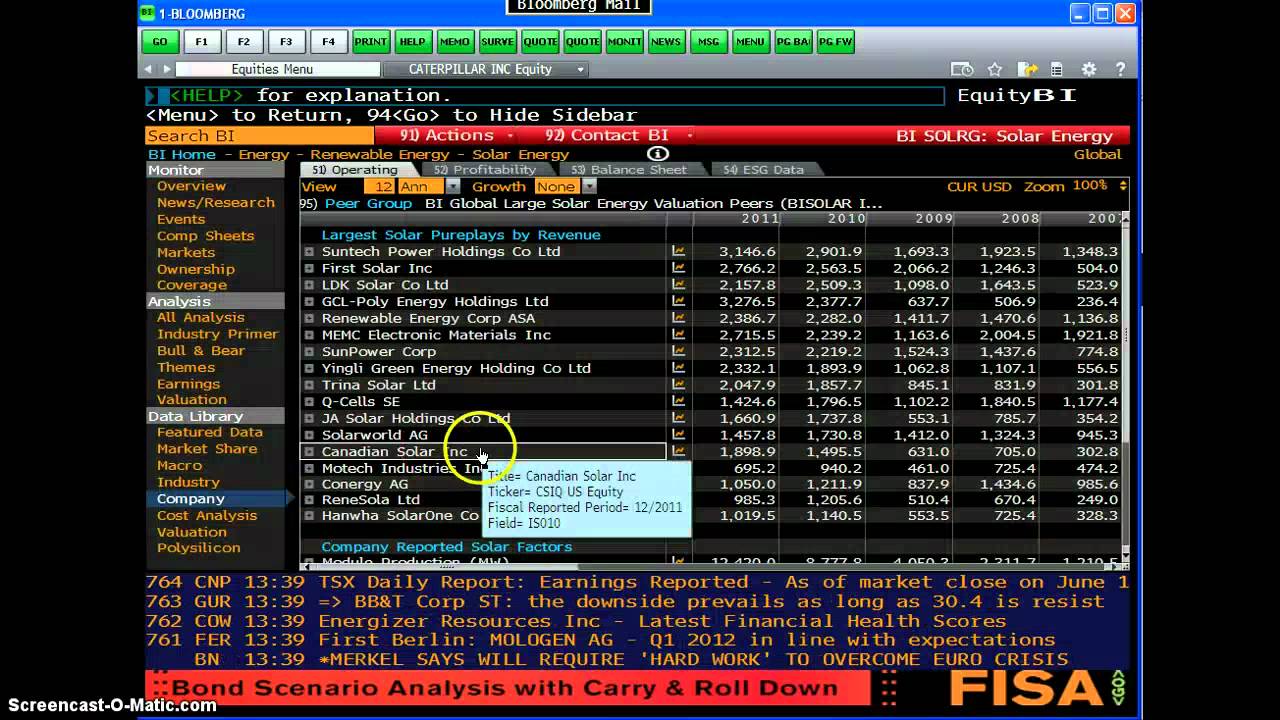Click the green HELP key

pyautogui.click(x=412, y=42)
